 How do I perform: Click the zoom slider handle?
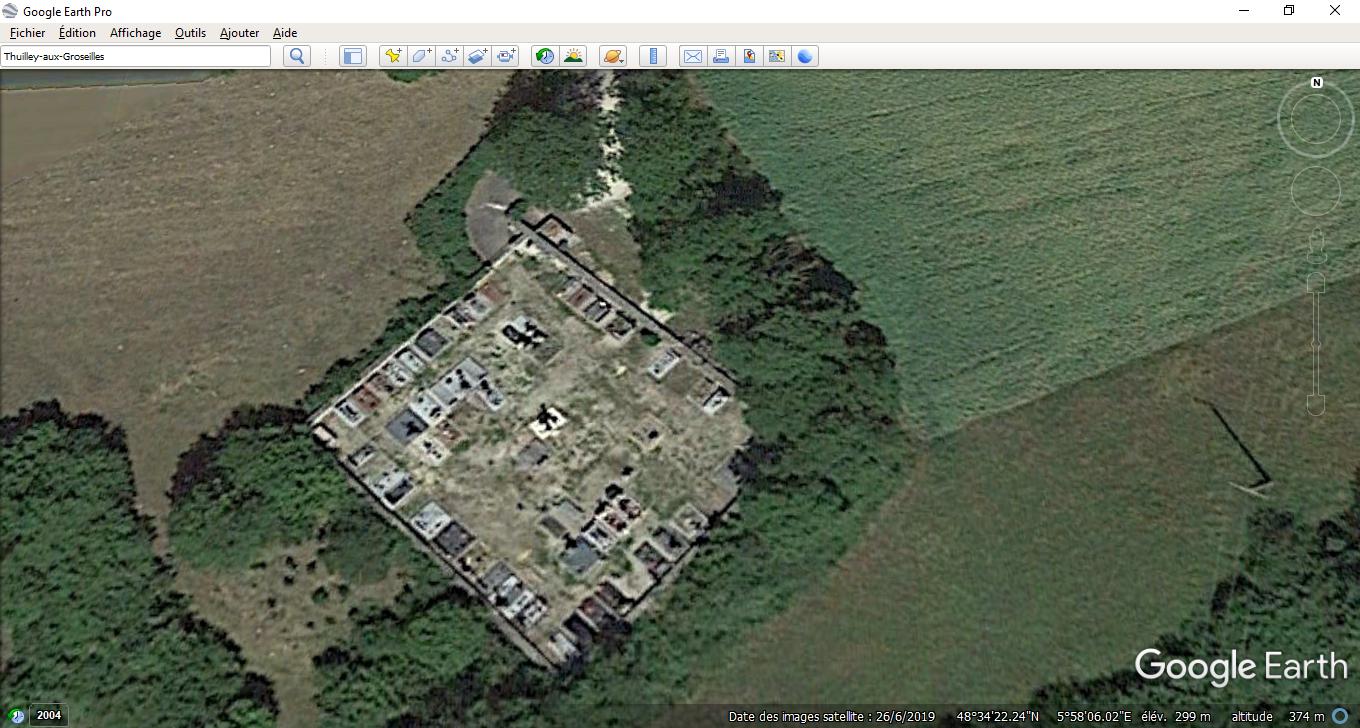point(1316,345)
